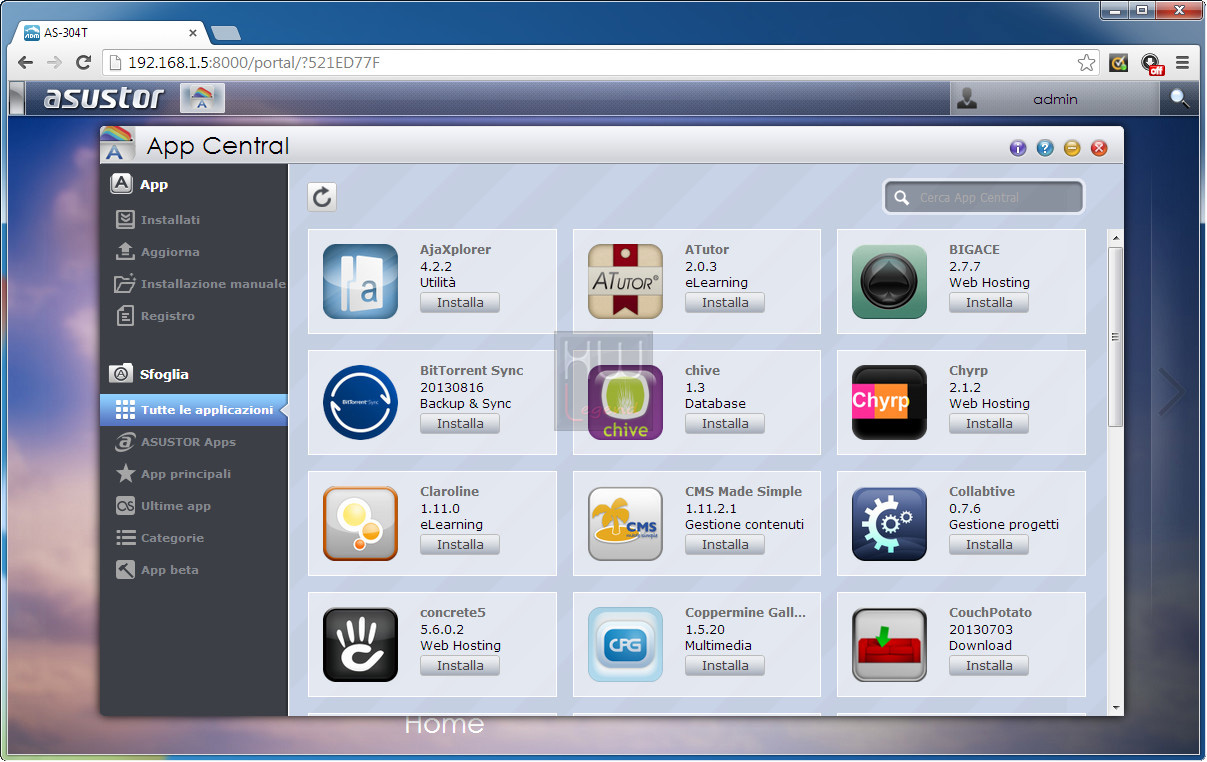The width and height of the screenshot is (1207, 762).
Task: Install Chyrp
Action: tap(989, 423)
